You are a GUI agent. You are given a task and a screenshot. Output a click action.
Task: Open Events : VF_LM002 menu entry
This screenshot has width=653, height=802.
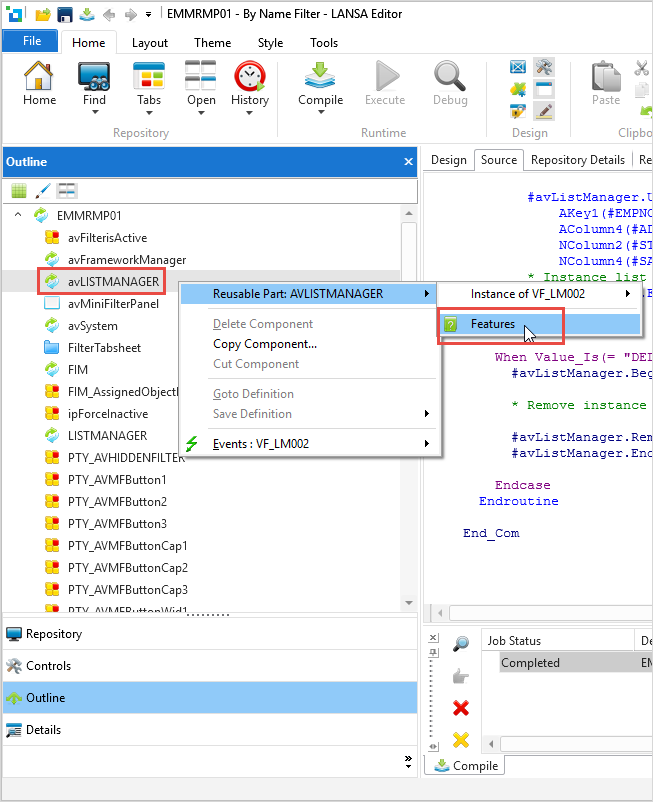tap(310, 443)
